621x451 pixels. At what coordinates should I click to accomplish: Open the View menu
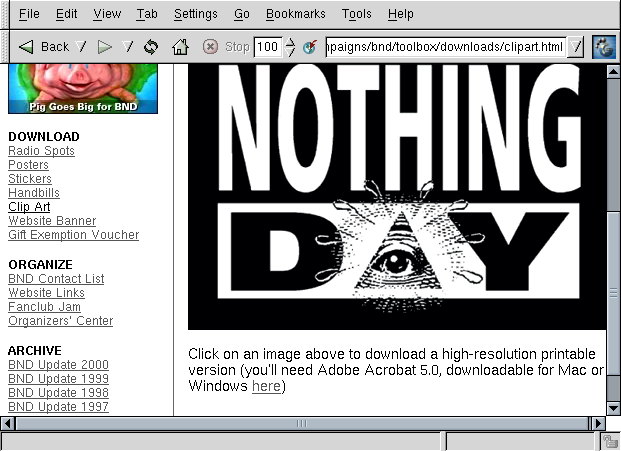pos(107,14)
